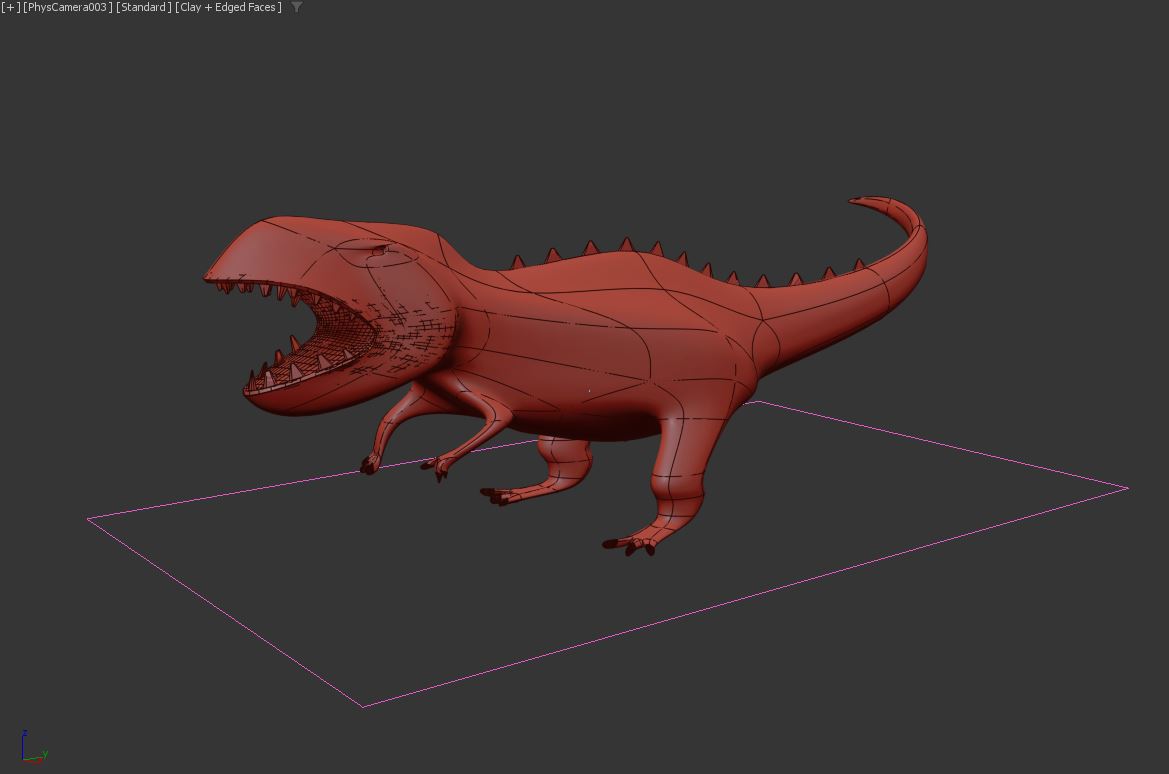1169x774 pixels.
Task: Open the [+] general viewport menu
Action: tap(11, 7)
